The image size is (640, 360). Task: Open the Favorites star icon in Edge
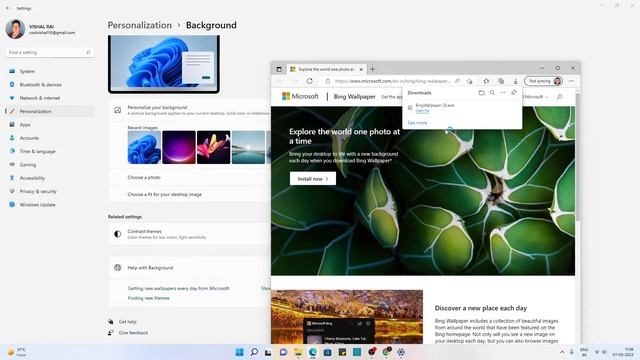click(x=486, y=81)
